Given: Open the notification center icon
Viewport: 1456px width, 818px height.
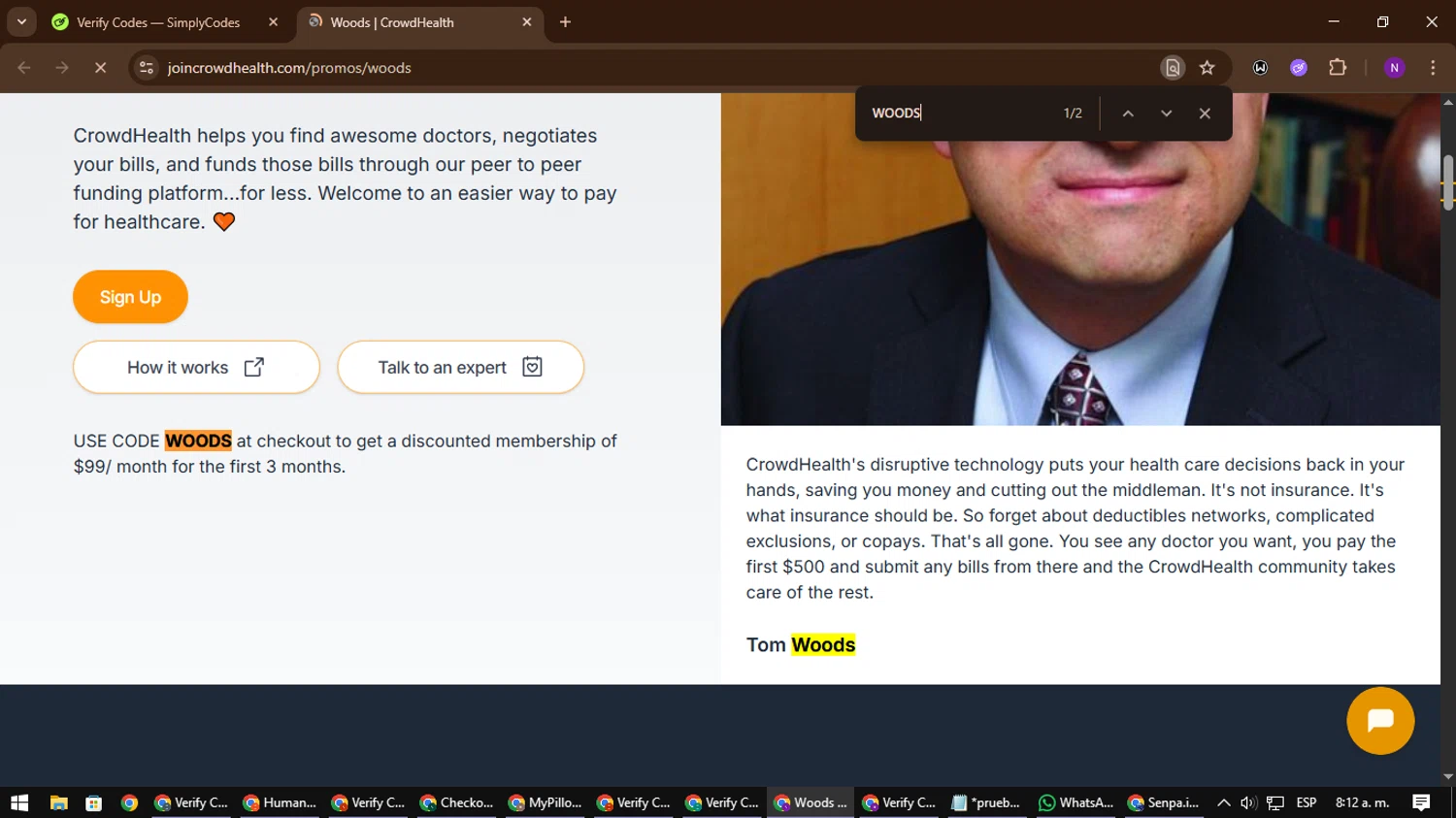Looking at the screenshot, I should [1421, 802].
